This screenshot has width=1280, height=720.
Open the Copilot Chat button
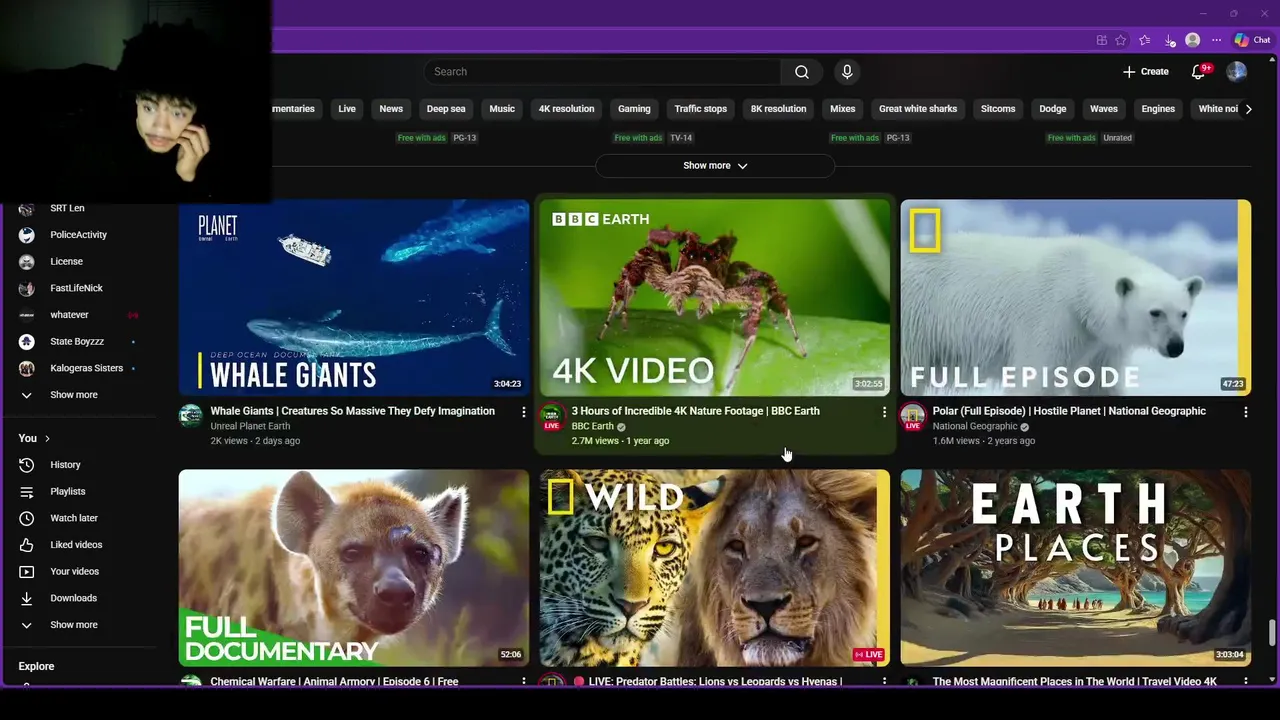tap(1252, 40)
